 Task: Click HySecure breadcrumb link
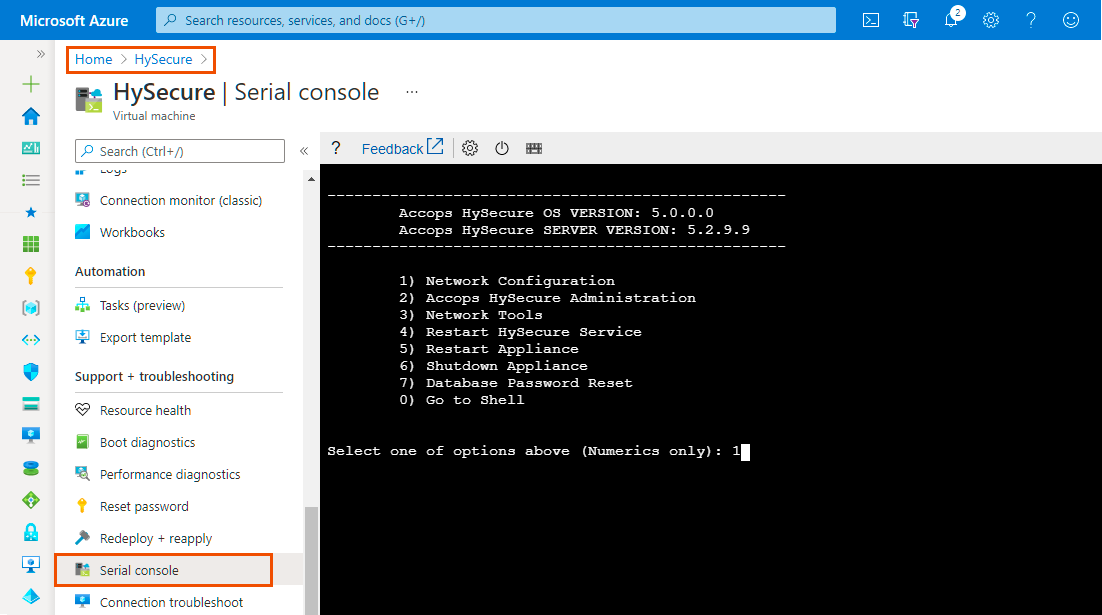tap(163, 60)
